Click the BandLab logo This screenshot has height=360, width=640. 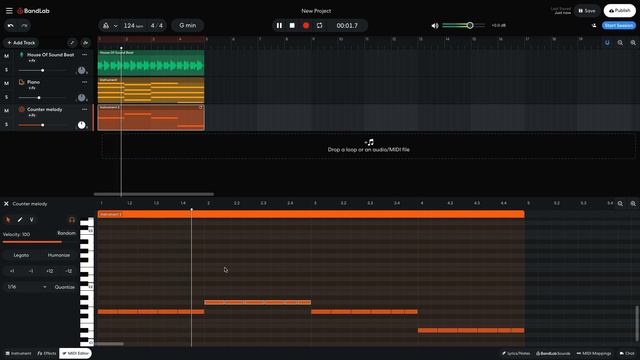[33, 11]
